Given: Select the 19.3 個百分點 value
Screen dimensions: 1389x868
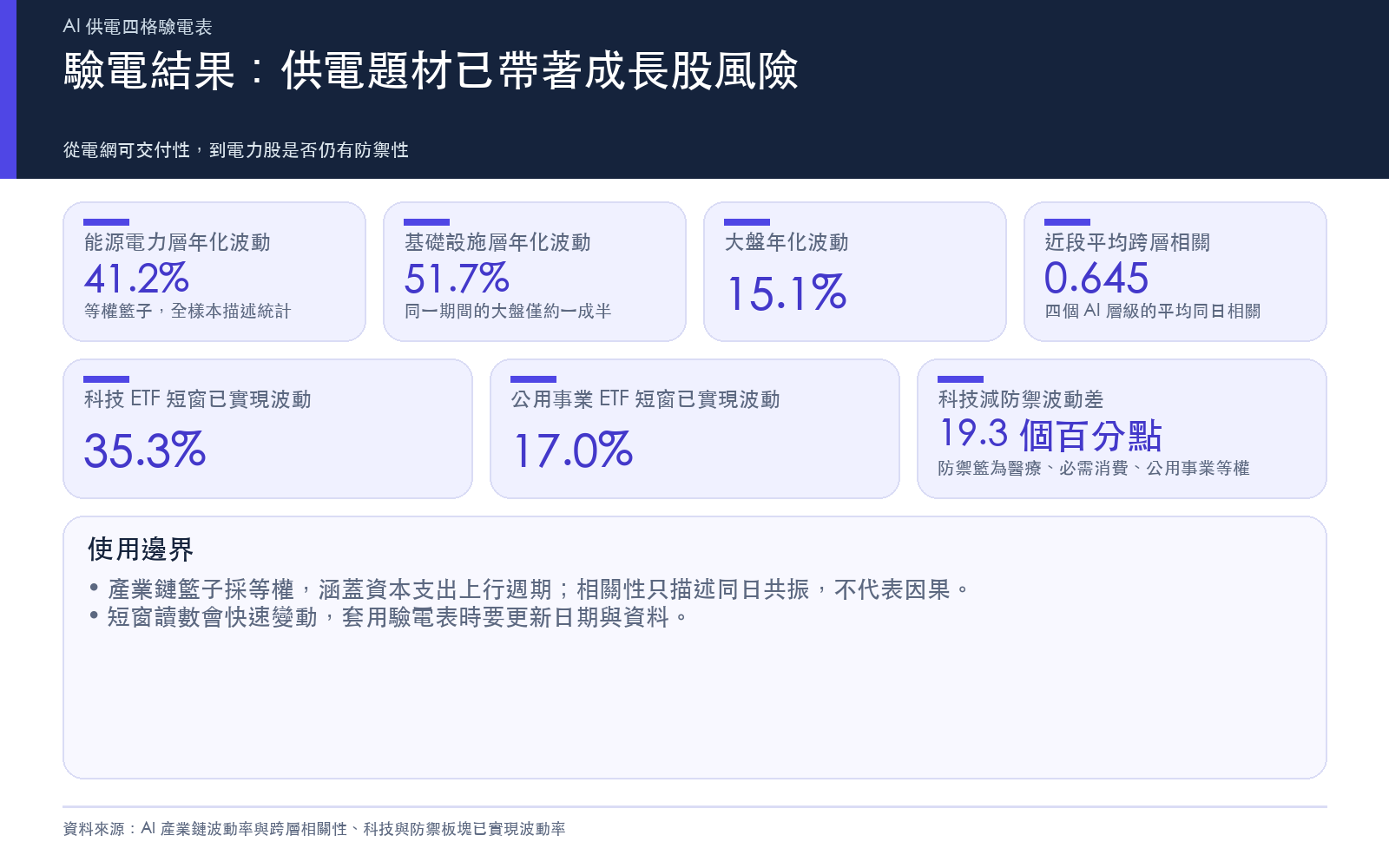Looking at the screenshot, I should click(x=1051, y=435).
